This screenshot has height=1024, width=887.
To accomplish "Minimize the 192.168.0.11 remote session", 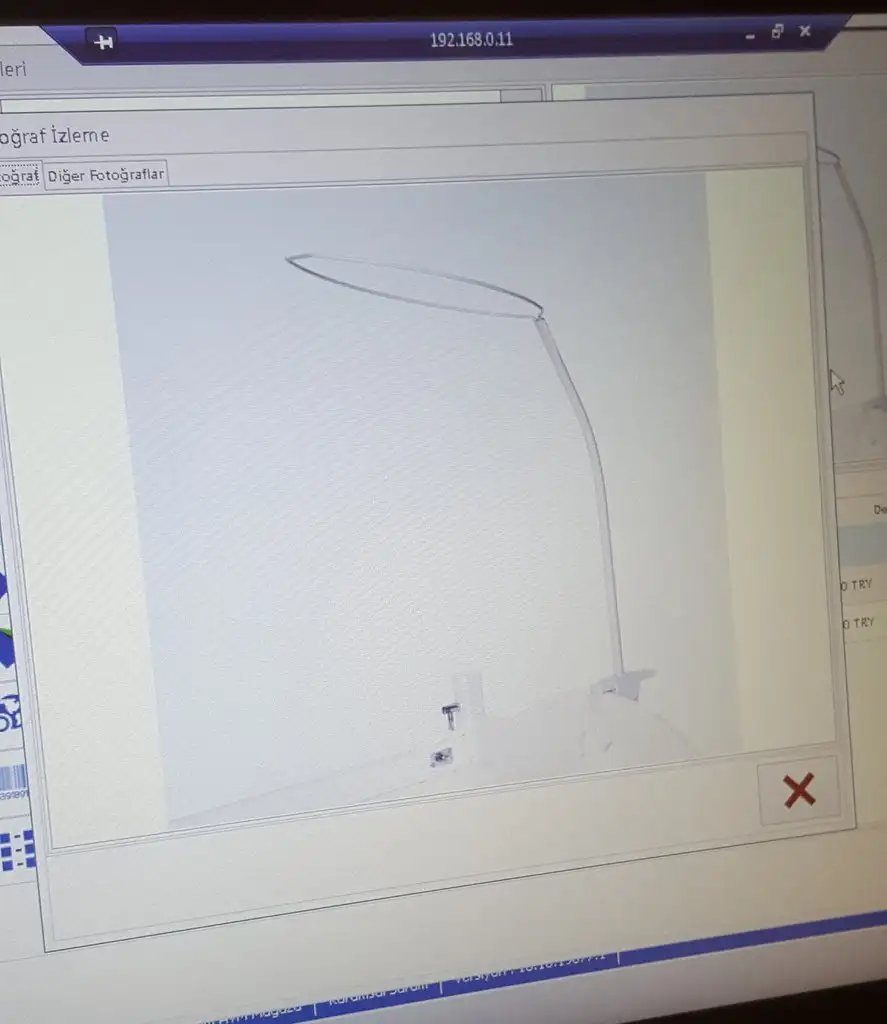I will (x=750, y=37).
